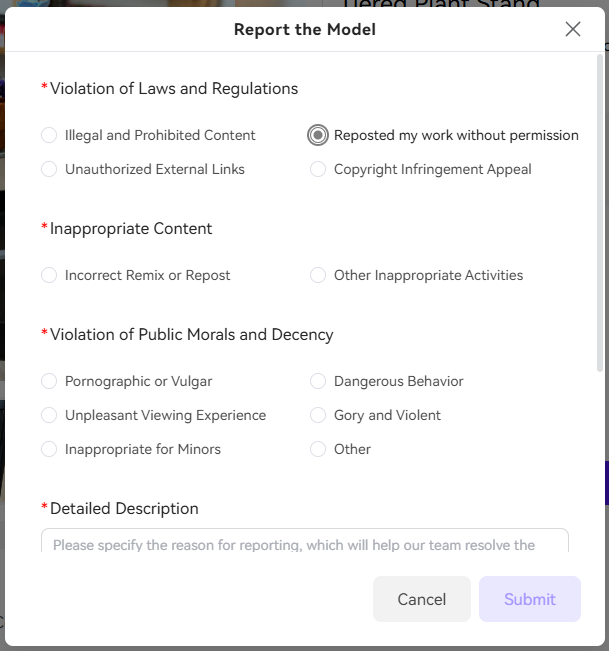The height and width of the screenshot is (651, 609).
Task: Click the dialog's vertical scrollbar
Action: (x=599, y=213)
